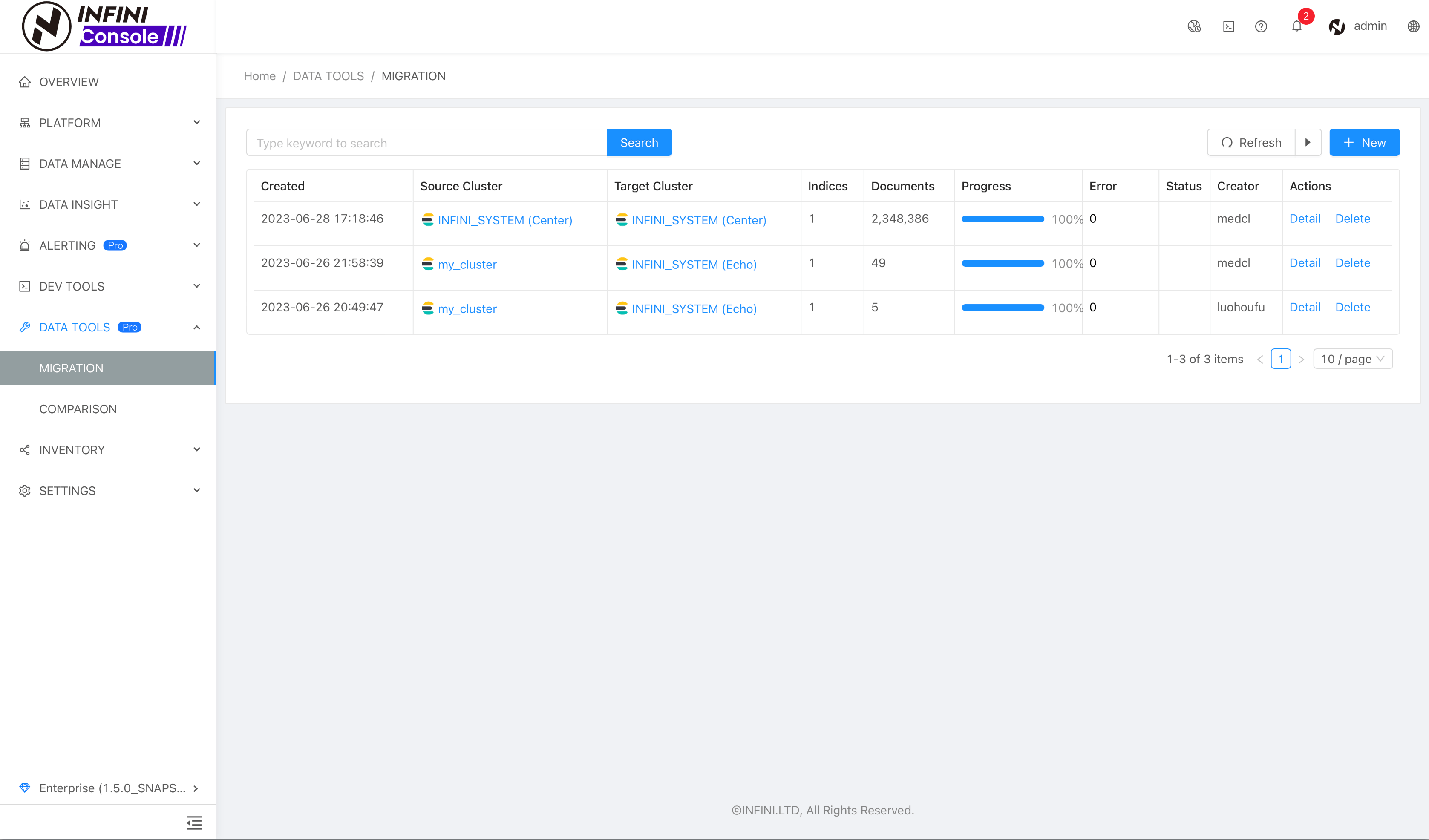Image resolution: width=1429 pixels, height=840 pixels.
Task: Click the INFINI Console logo
Action: 104,26
